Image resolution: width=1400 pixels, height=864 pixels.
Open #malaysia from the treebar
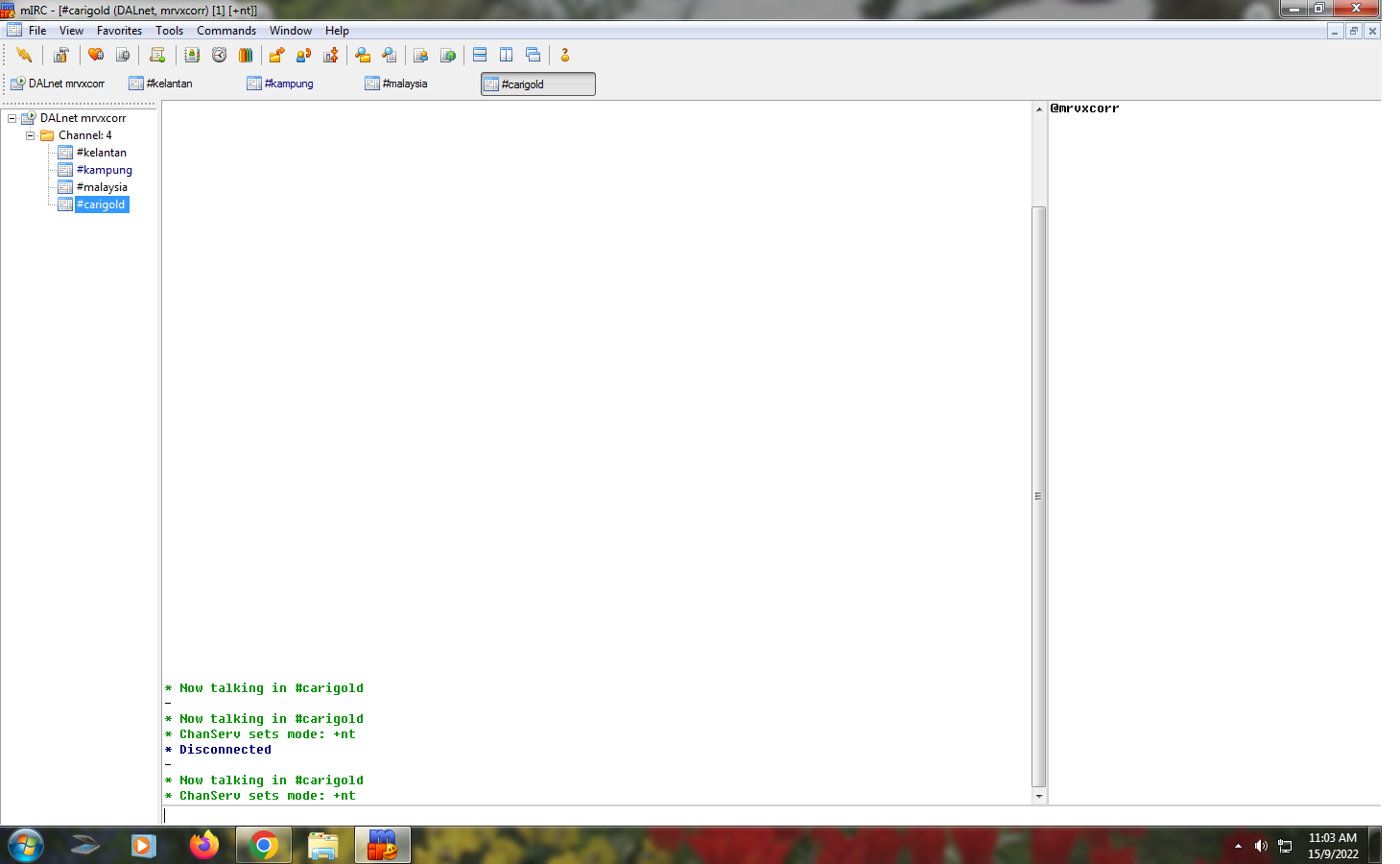(102, 187)
